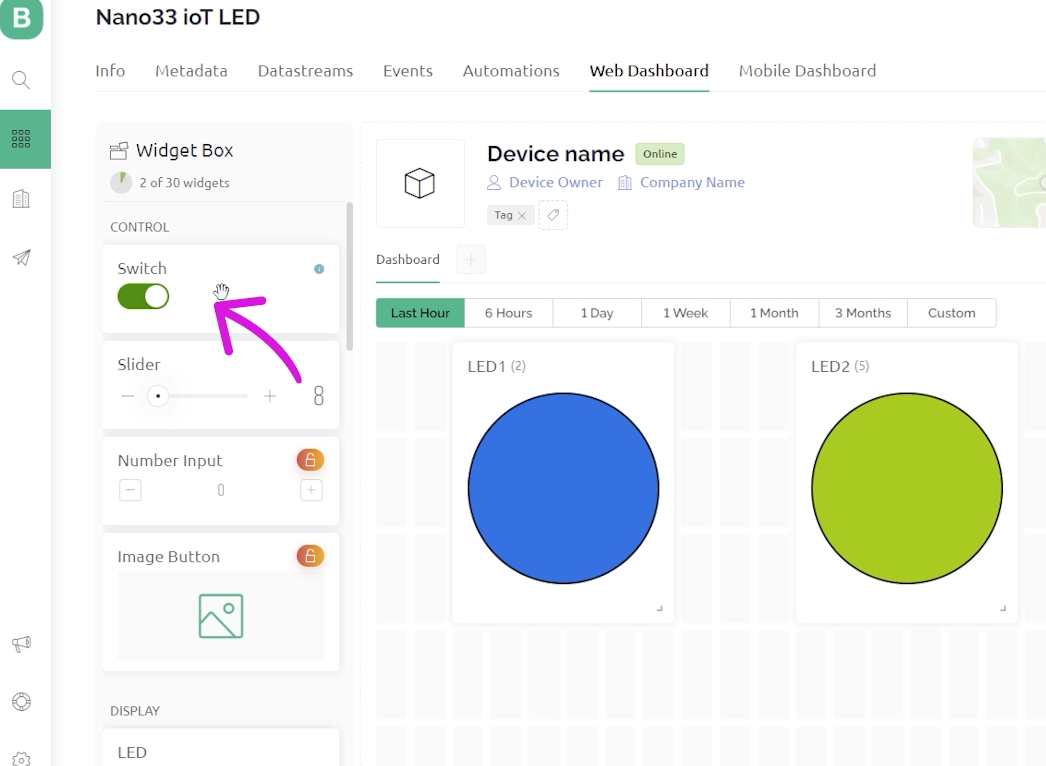Select the Dashboard sub-tab
Viewport: 1046px width, 766px height.
[x=408, y=260]
